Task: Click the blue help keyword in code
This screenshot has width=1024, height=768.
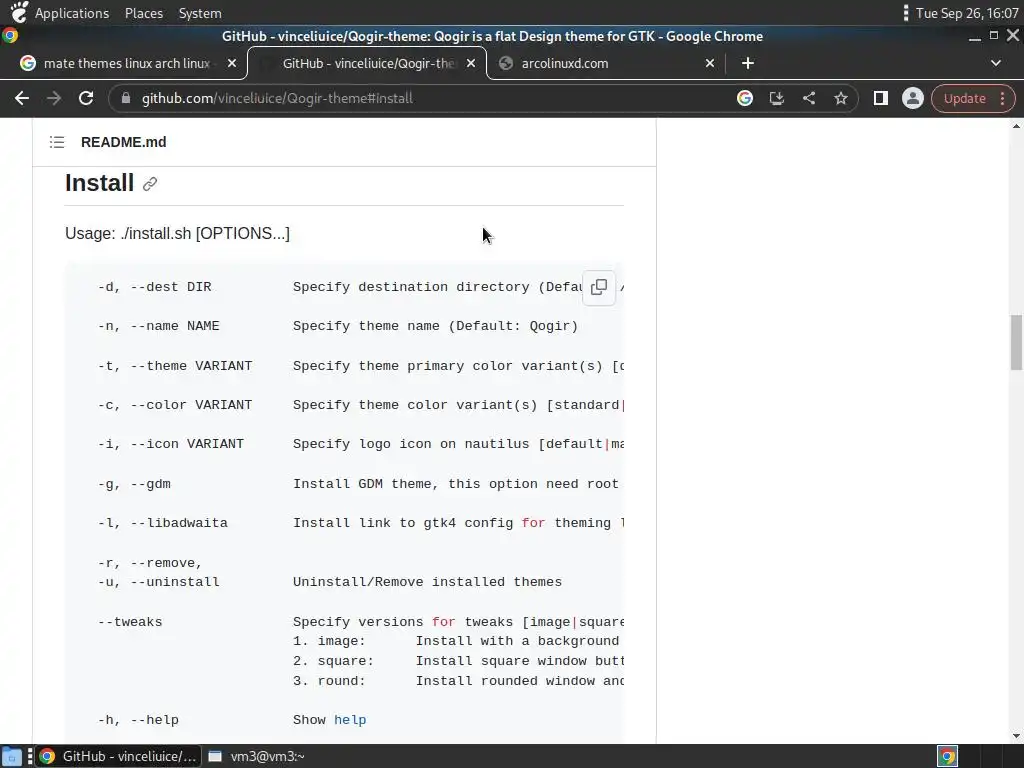Action: point(350,720)
